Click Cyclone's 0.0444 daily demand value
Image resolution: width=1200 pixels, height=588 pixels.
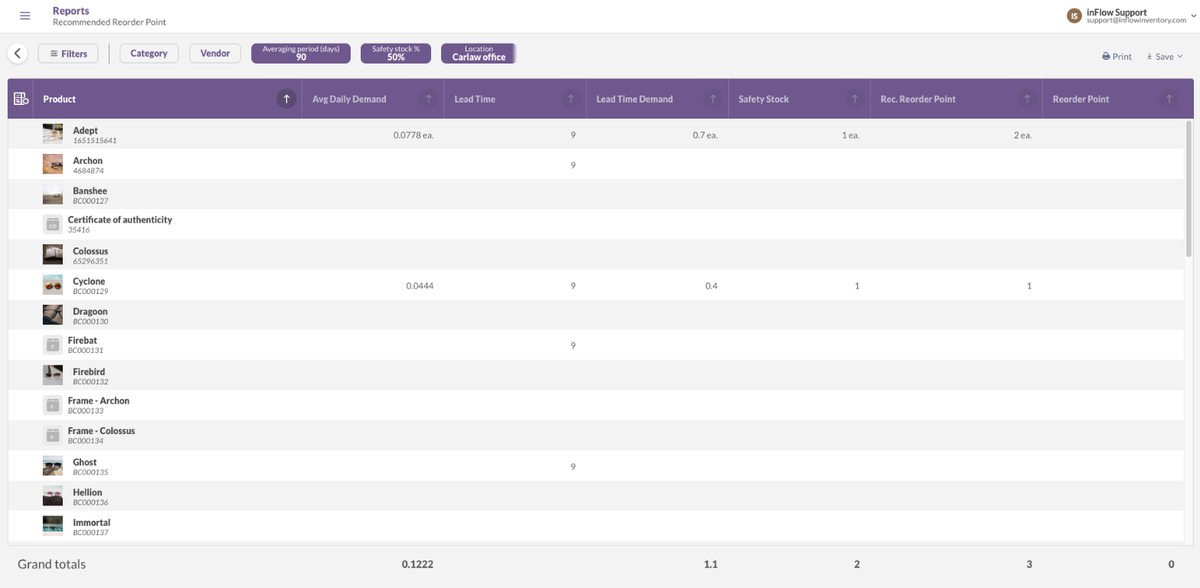419,285
